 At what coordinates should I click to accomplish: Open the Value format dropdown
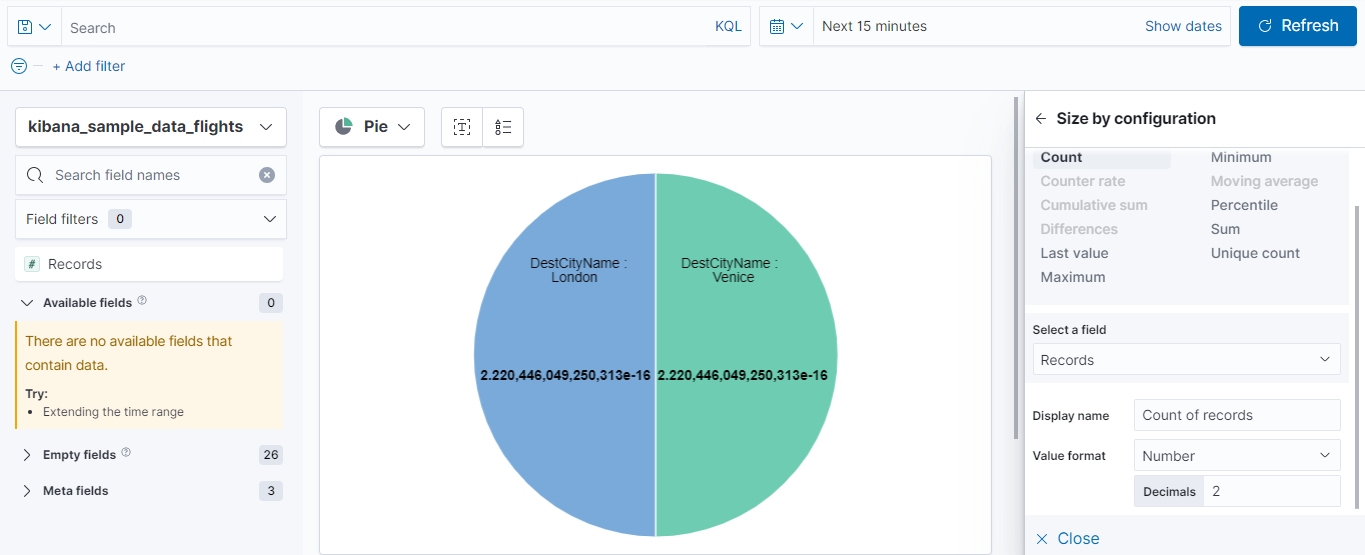point(1237,455)
